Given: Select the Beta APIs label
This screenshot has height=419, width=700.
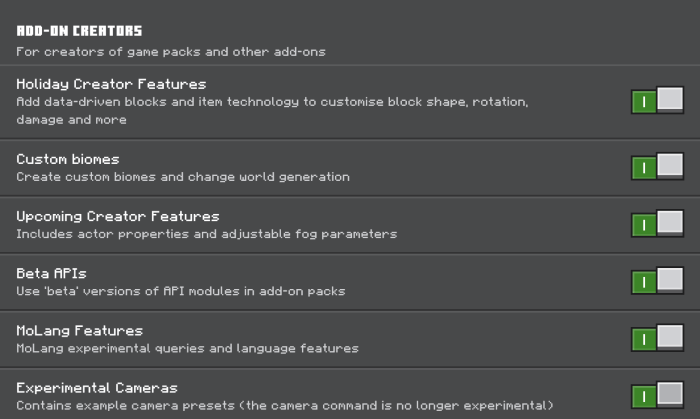Looking at the screenshot, I should point(52,273).
